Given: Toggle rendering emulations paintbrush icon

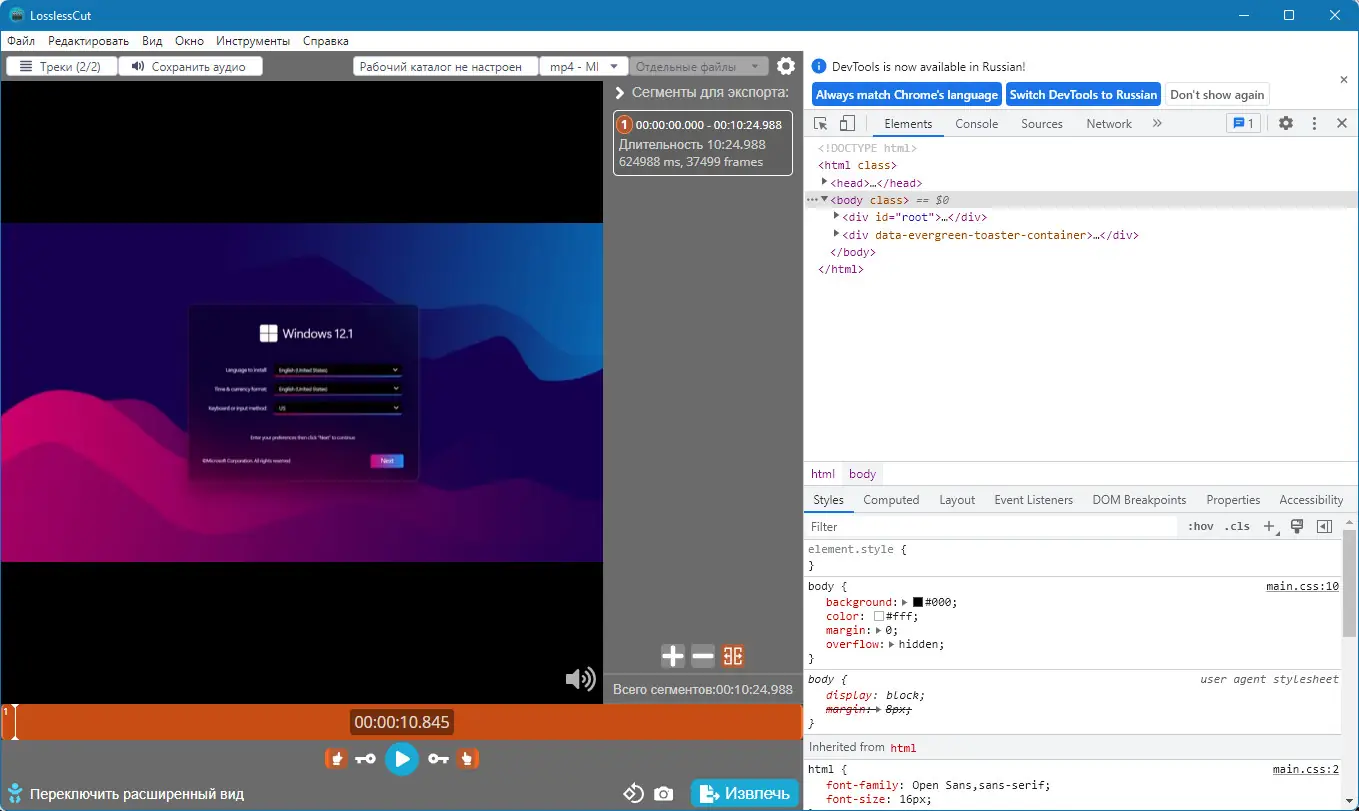Looking at the screenshot, I should point(1297,526).
